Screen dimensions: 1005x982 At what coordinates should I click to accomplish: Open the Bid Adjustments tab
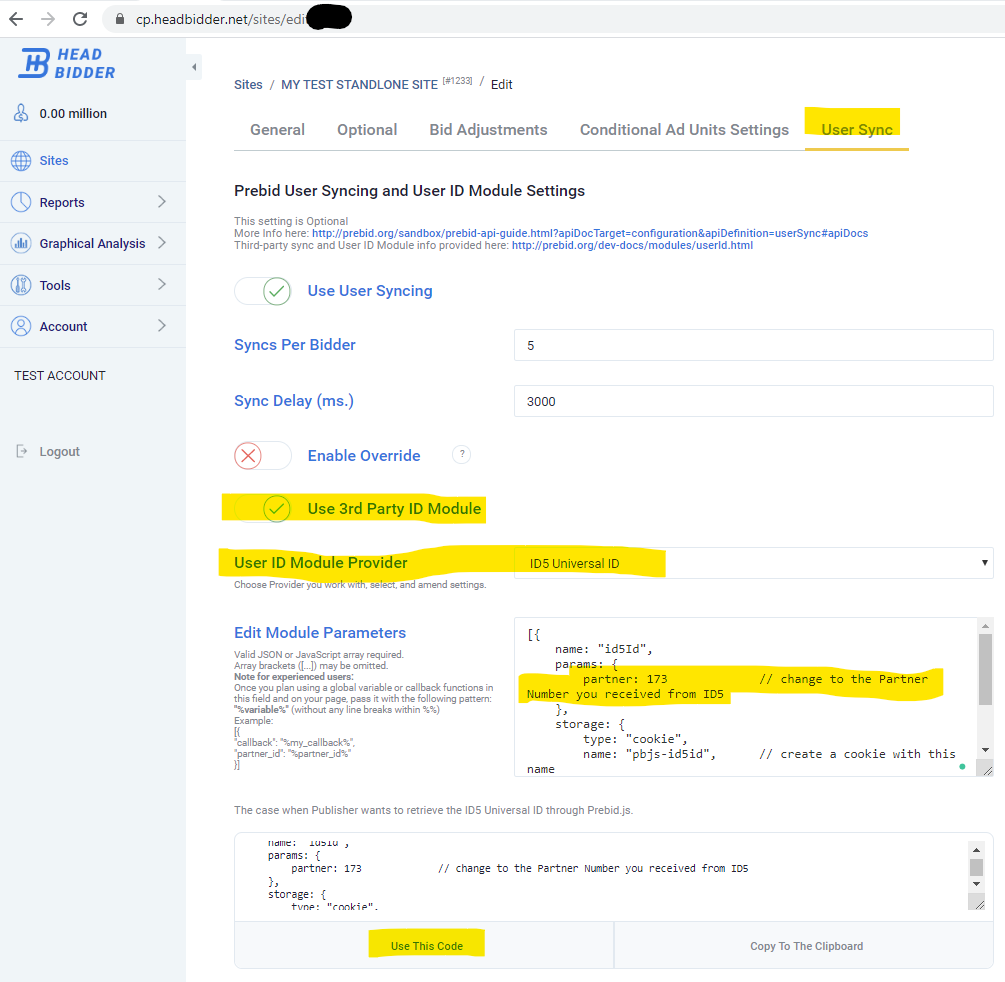[488, 129]
